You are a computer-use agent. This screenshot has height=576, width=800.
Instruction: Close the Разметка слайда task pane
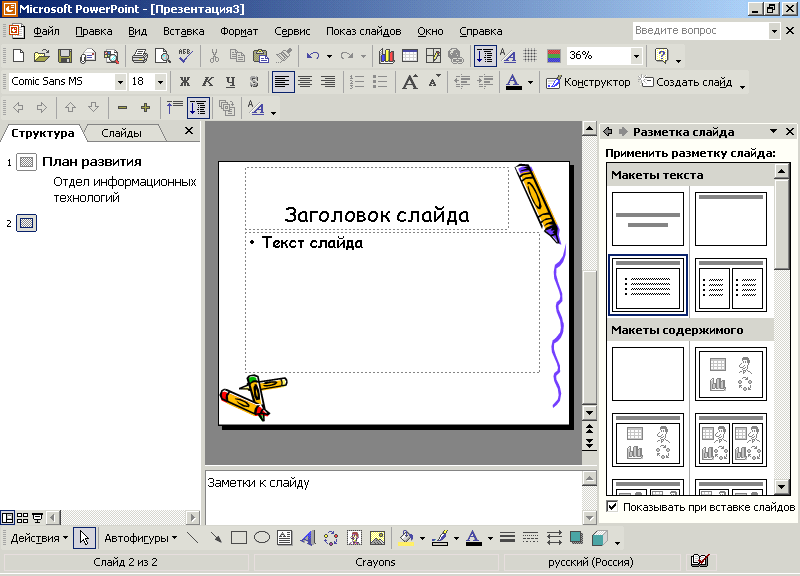tap(790, 132)
